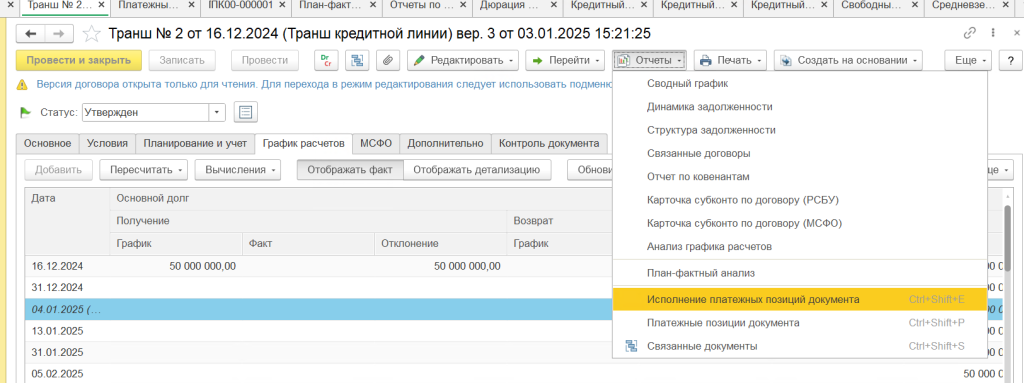Expand the Создать на основании dropdown

pyautogui.click(x=849, y=60)
